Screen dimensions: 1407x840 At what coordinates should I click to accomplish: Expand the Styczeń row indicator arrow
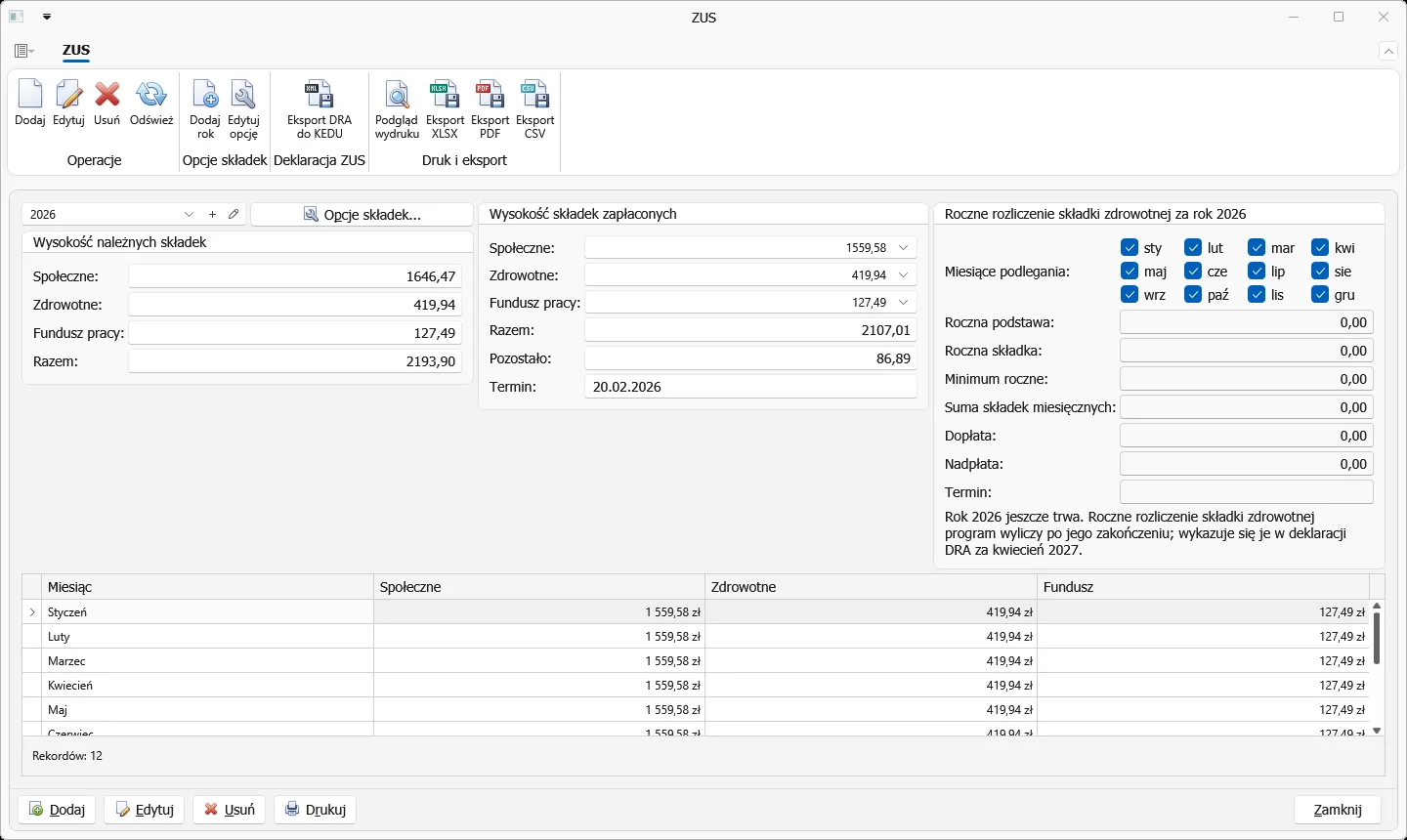tap(33, 612)
